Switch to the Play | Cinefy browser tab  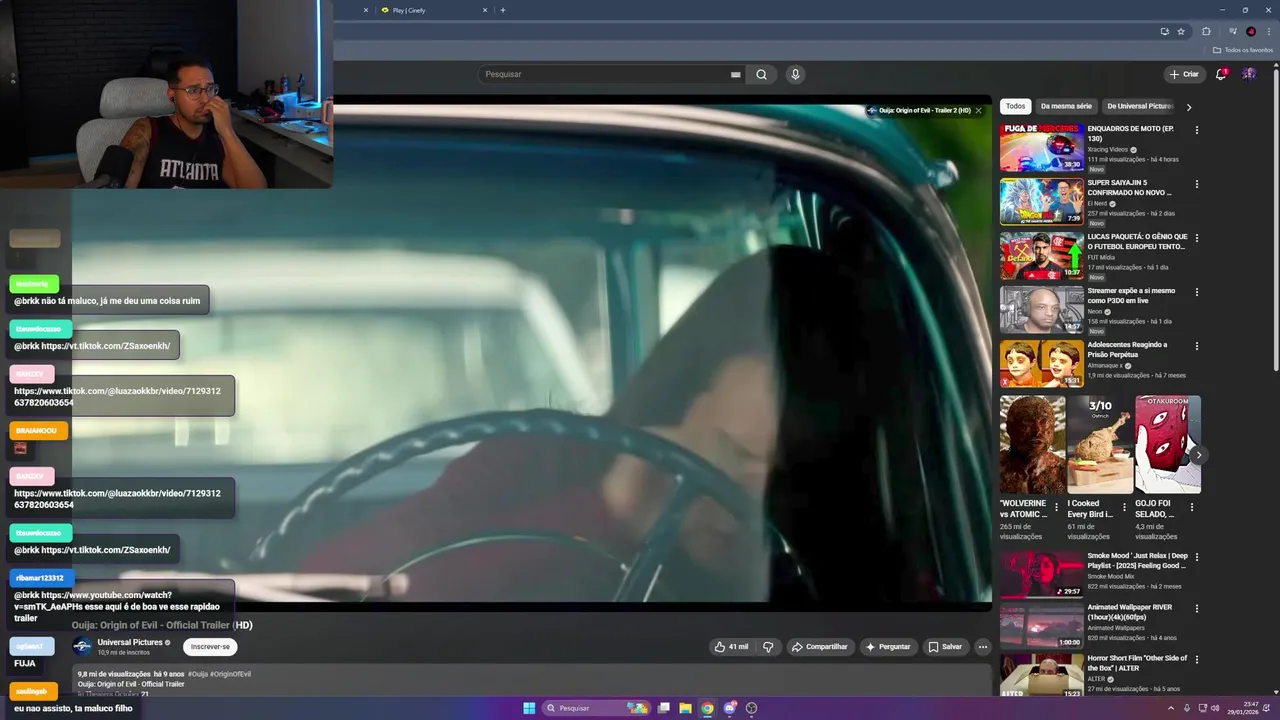pyautogui.click(x=434, y=10)
